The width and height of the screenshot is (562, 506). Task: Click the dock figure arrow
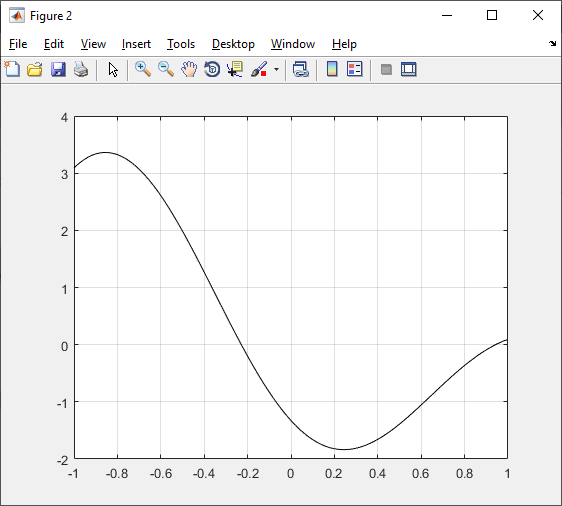552,44
